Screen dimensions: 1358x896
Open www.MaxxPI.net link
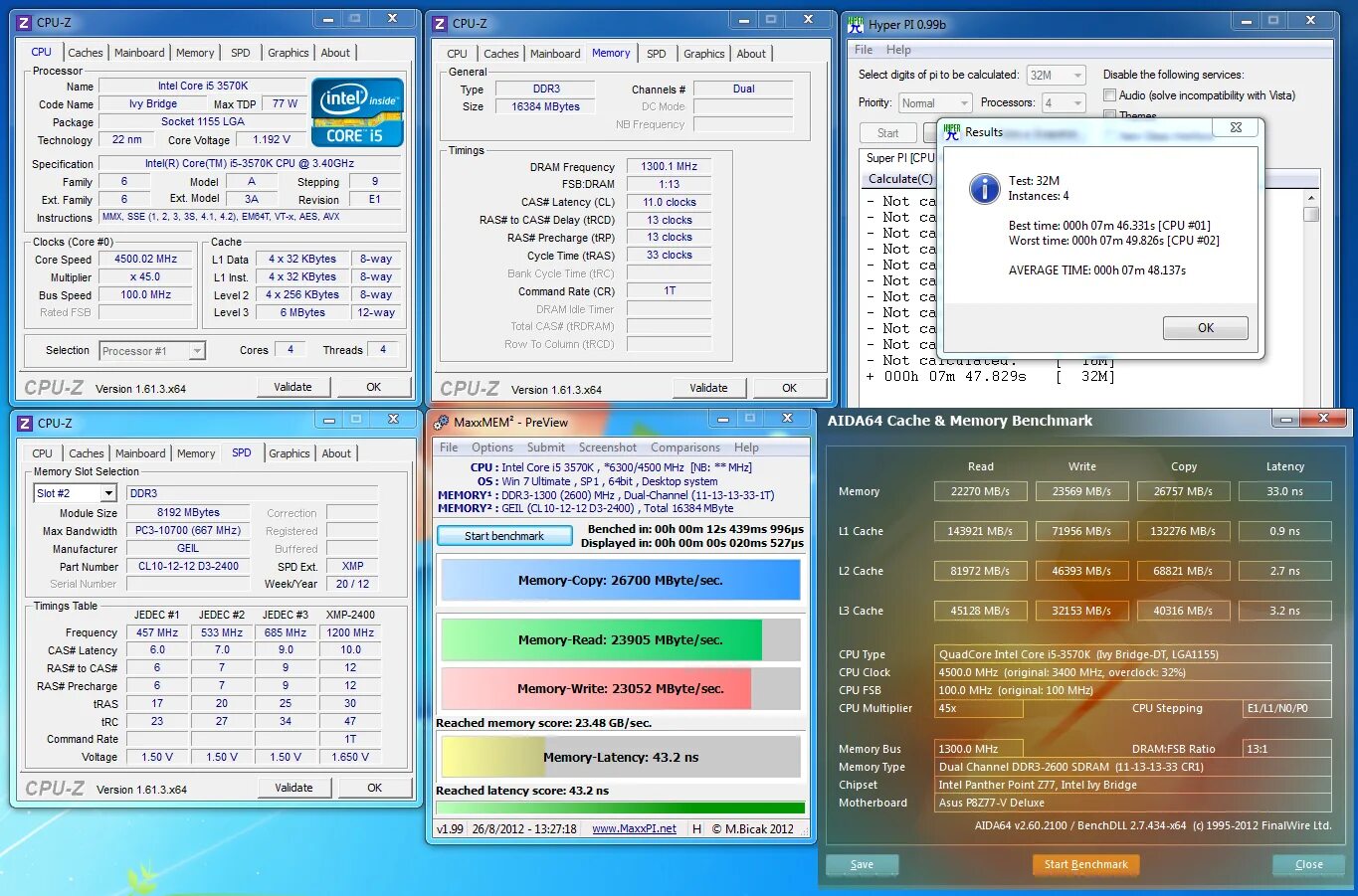coord(634,828)
